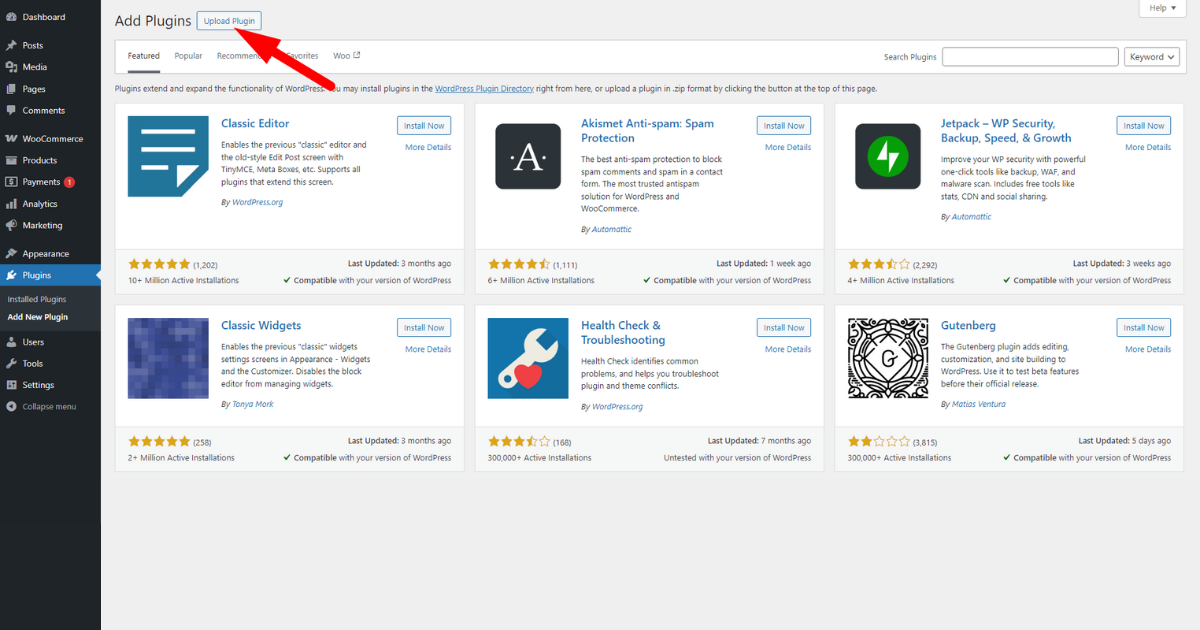This screenshot has width=1200, height=630.
Task: Click the Classic Editor plugin thumbnail
Action: [168, 156]
